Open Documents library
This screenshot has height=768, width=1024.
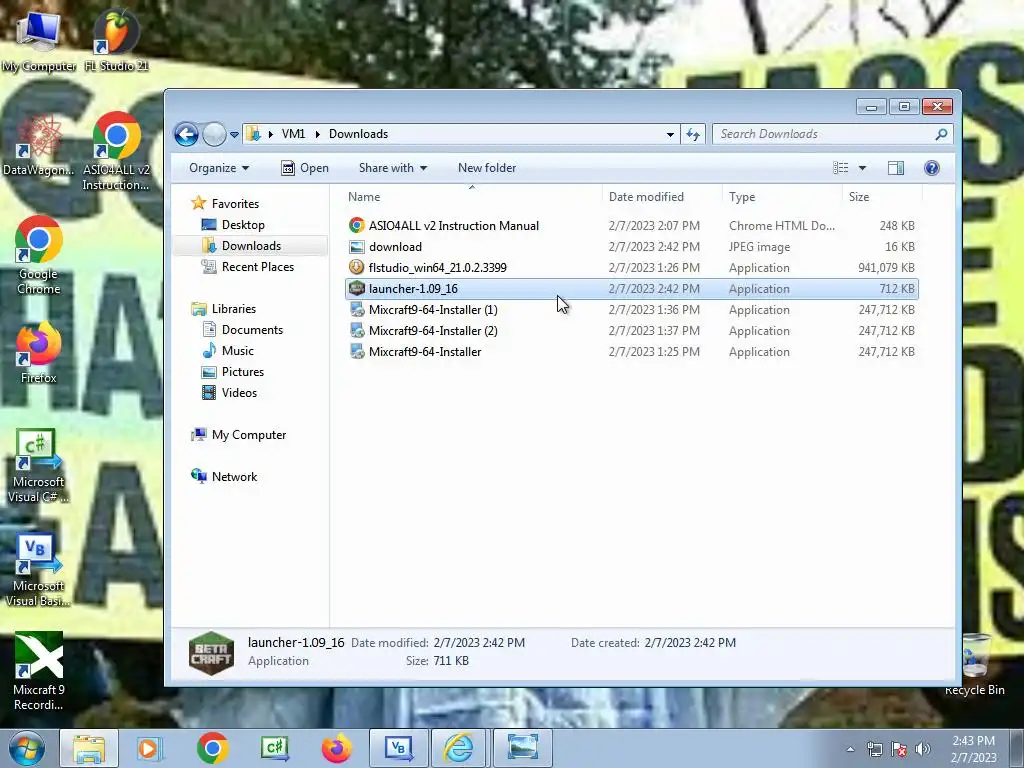click(x=243, y=330)
